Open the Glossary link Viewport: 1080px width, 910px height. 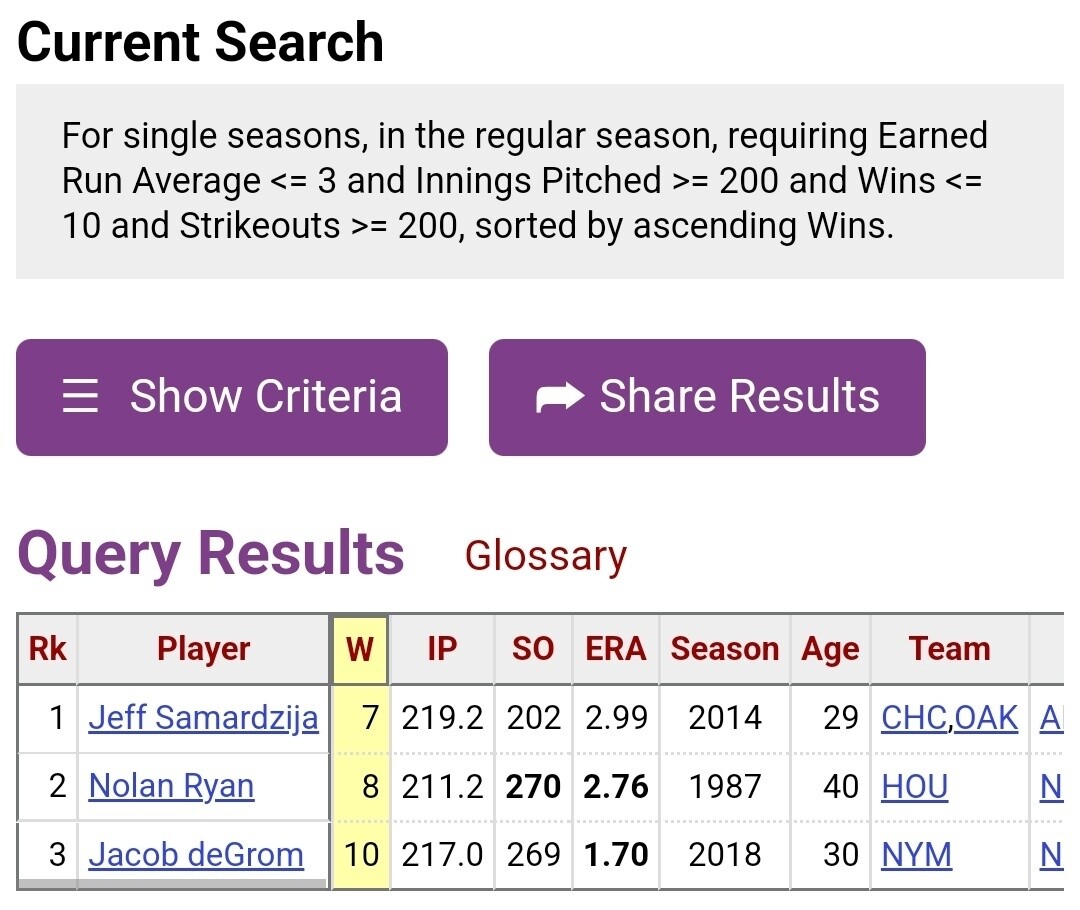coord(545,556)
